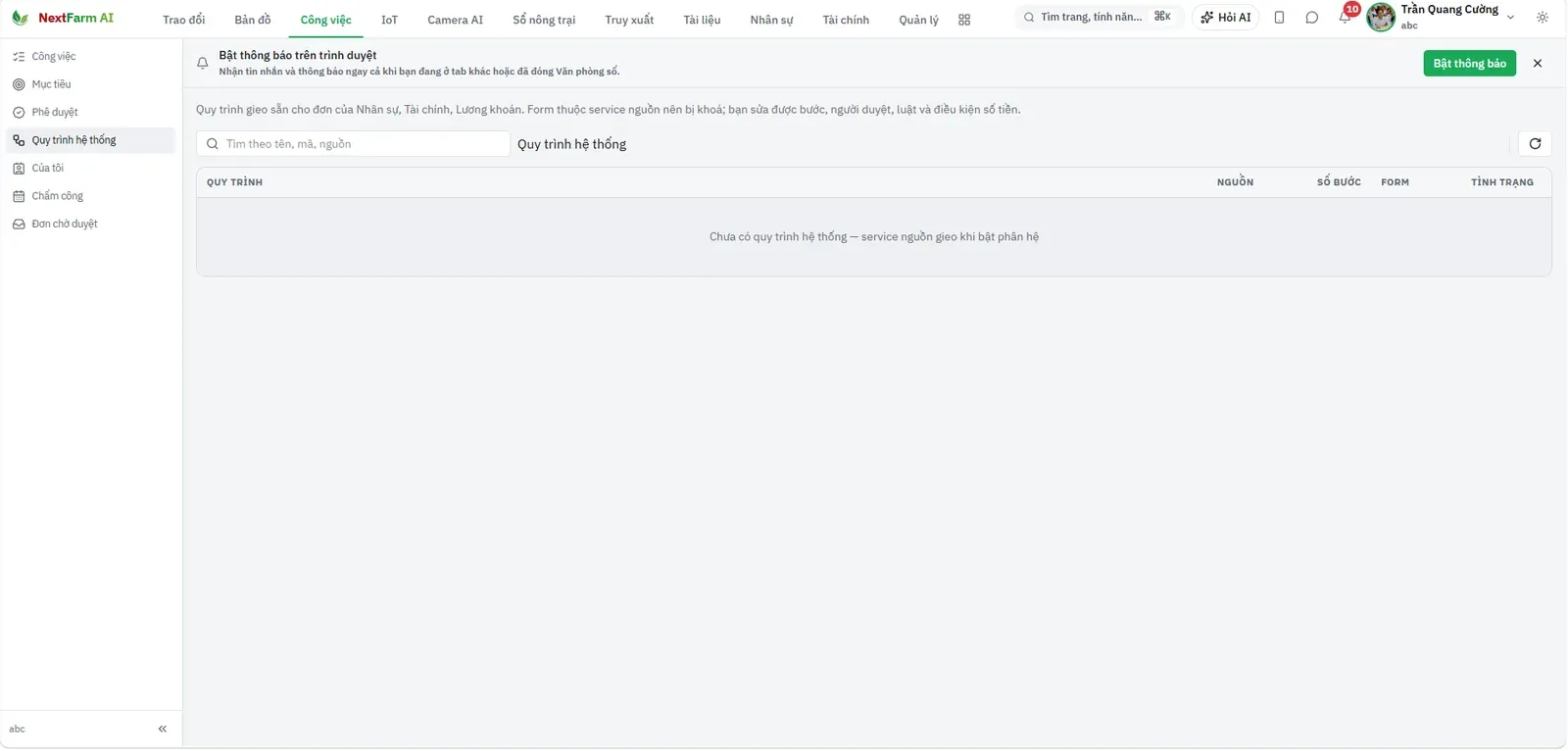
Task: Click the bell icon in notification banner
Action: tap(203, 63)
